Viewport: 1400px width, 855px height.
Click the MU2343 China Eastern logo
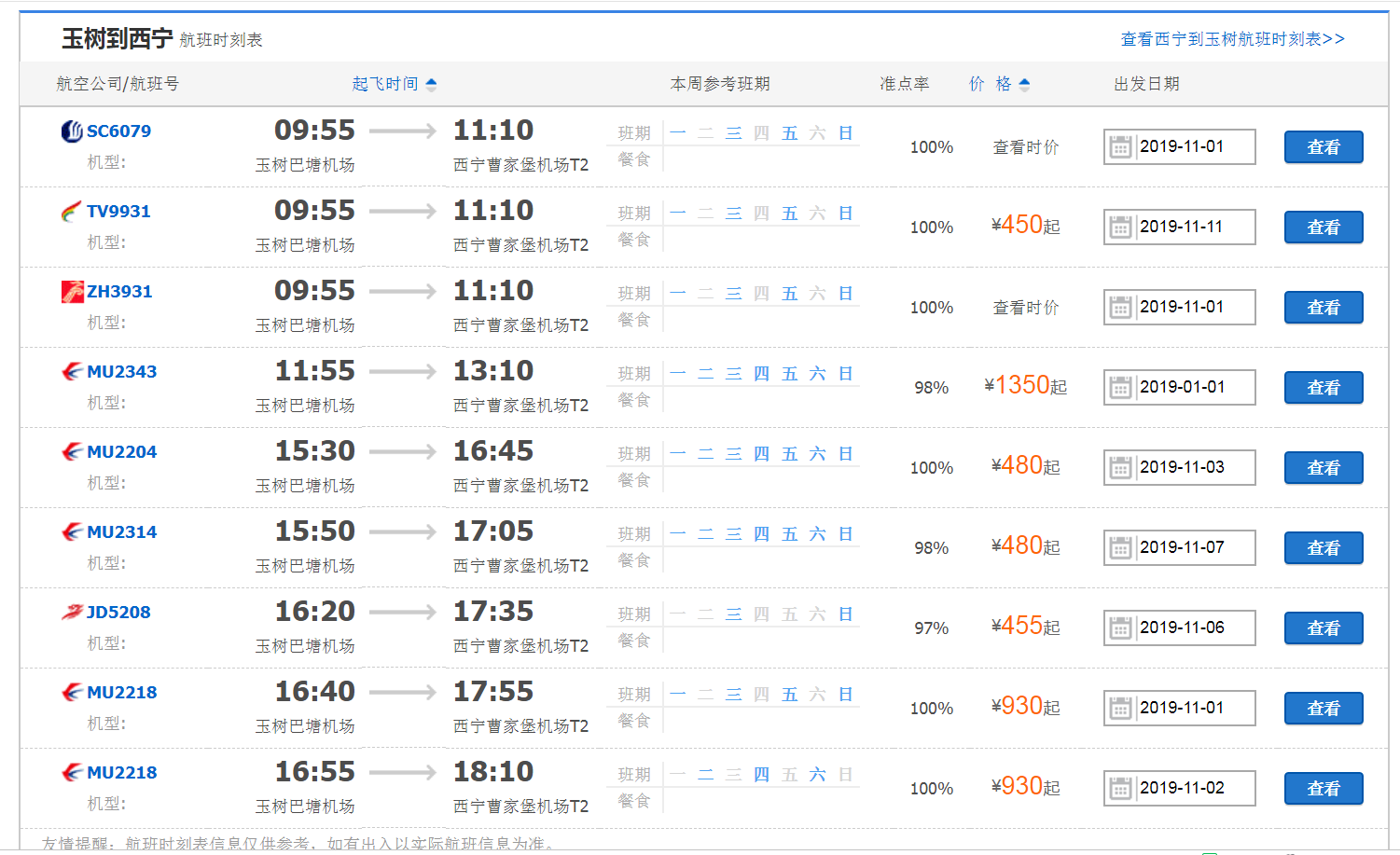coord(72,372)
